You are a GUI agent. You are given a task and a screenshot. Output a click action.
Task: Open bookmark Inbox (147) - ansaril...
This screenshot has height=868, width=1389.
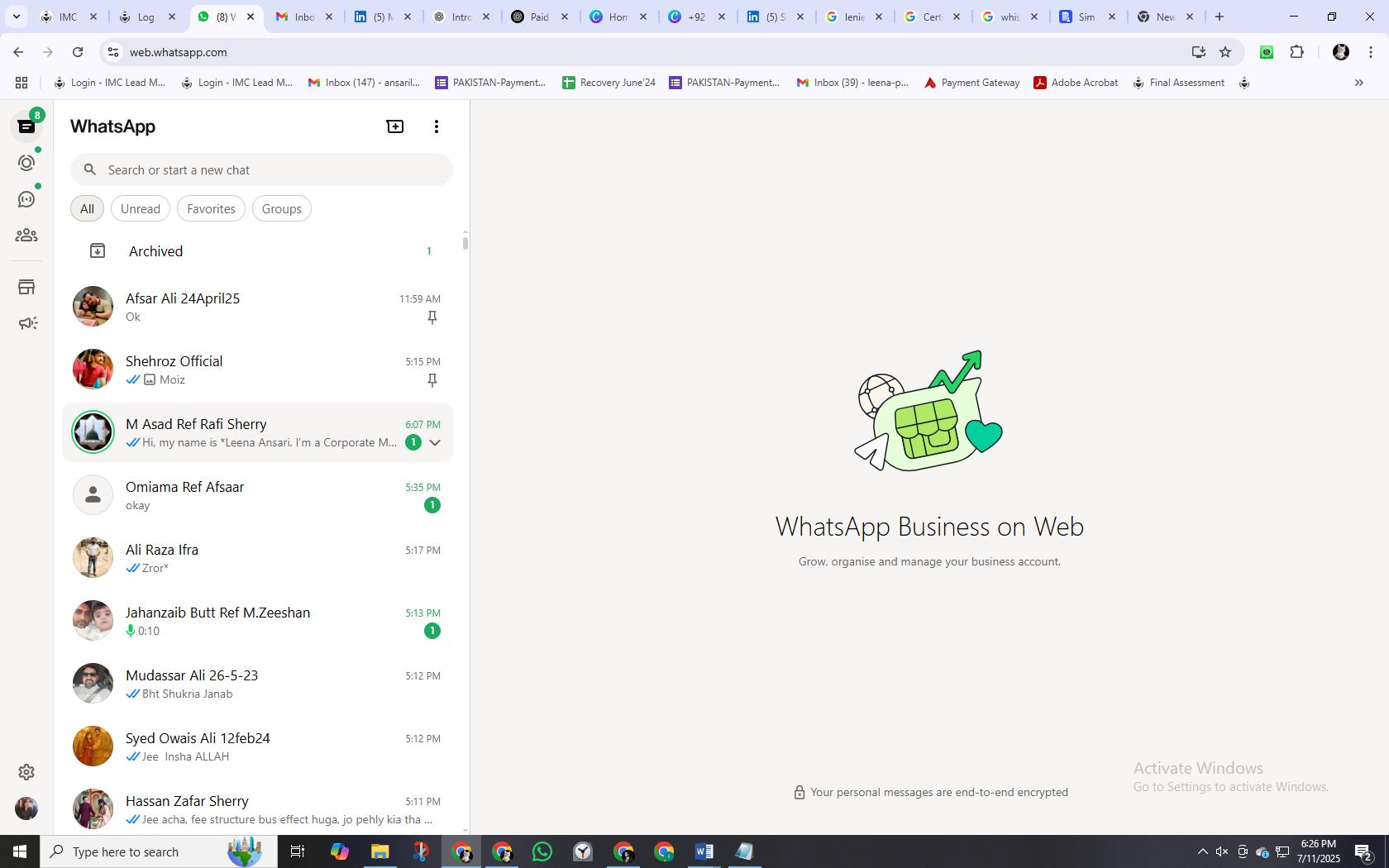[x=364, y=83]
